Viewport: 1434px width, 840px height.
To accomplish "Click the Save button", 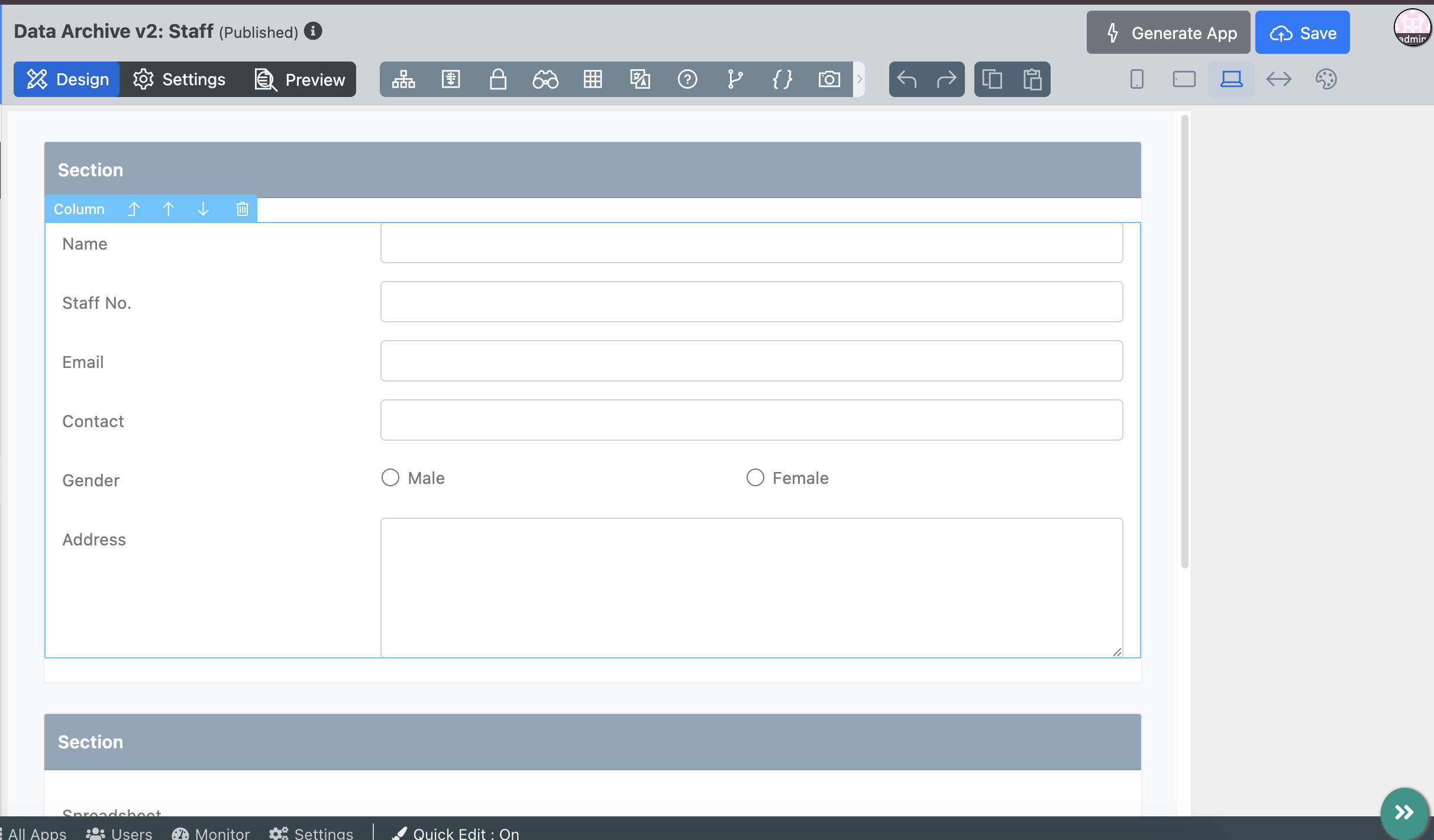I will [x=1302, y=33].
